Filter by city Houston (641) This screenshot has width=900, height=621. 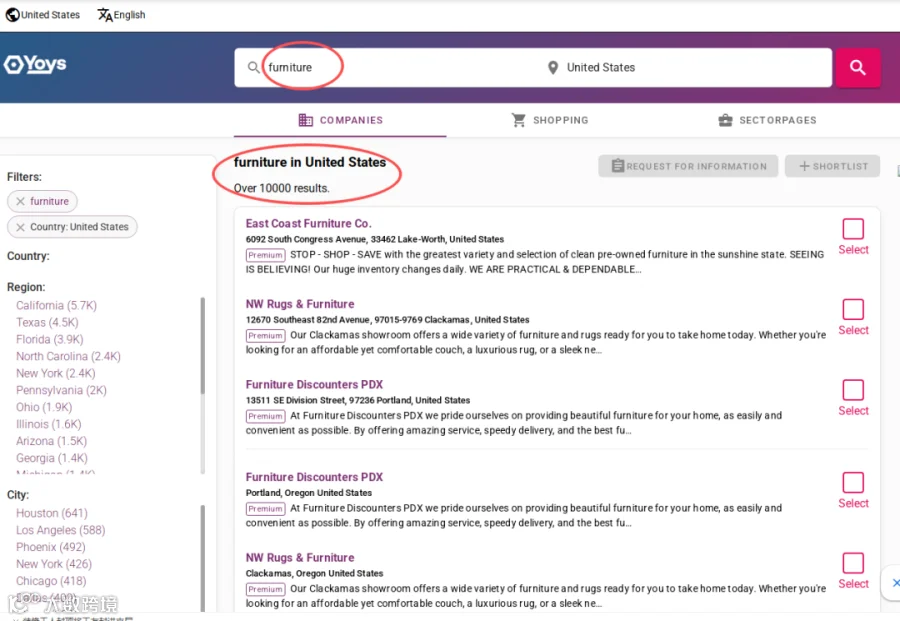pyautogui.click(x=52, y=513)
